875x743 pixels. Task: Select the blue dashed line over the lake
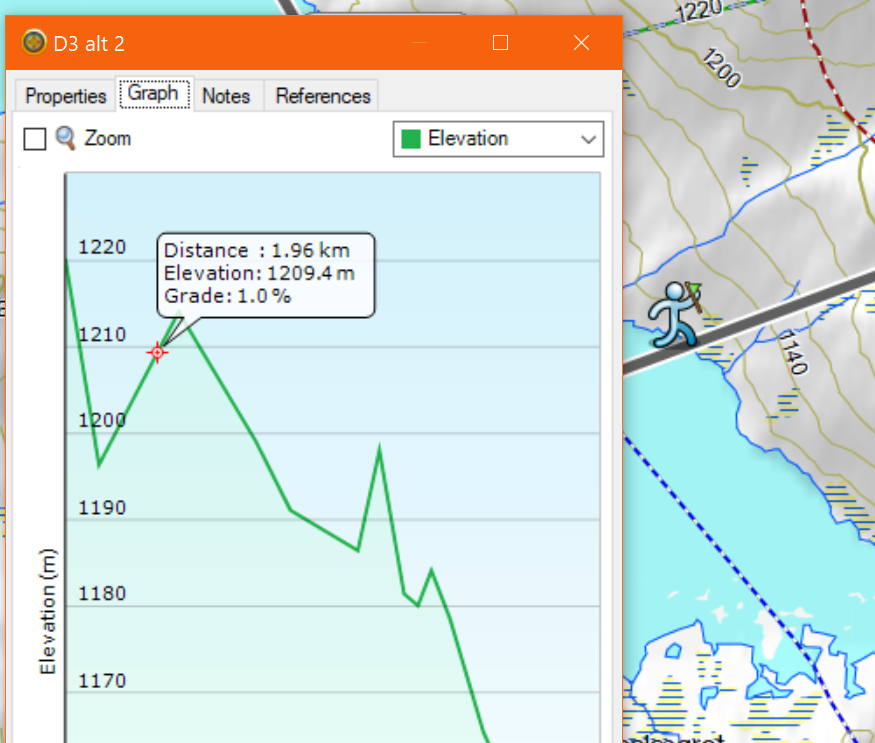pos(740,560)
